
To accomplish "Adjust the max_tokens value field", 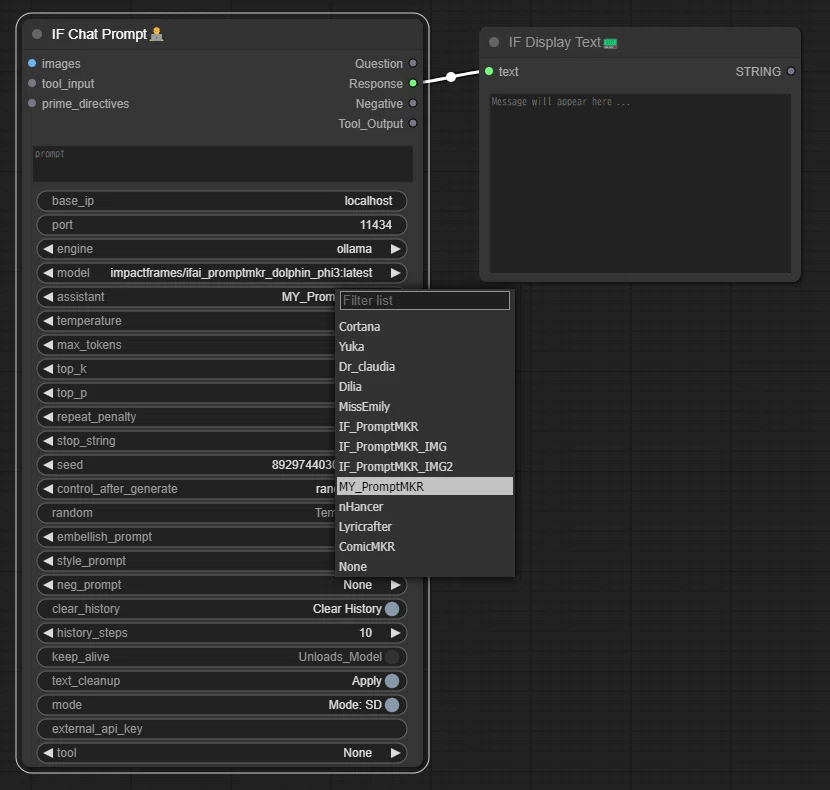I will coord(185,345).
